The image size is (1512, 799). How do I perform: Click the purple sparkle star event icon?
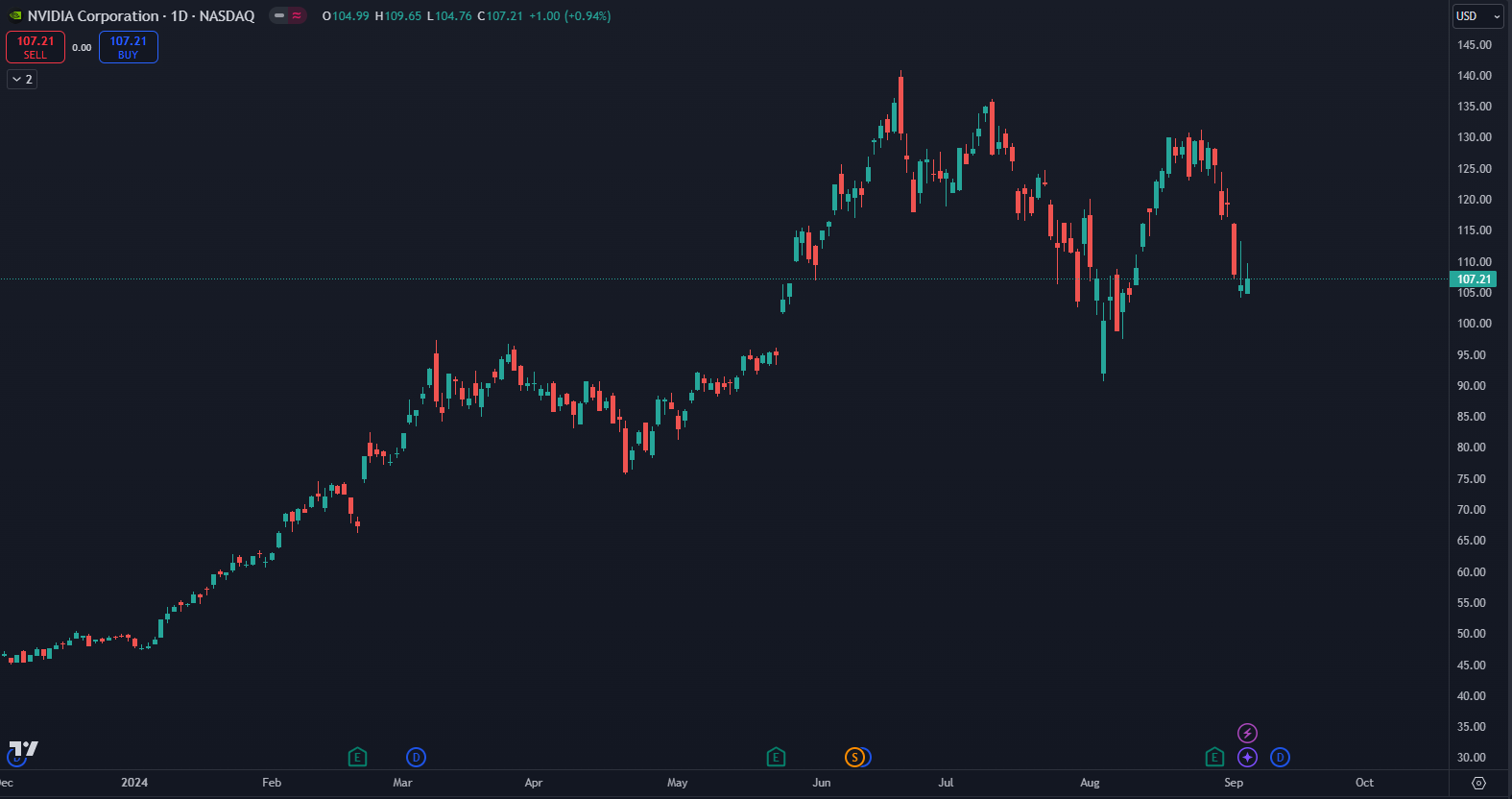(x=1247, y=758)
